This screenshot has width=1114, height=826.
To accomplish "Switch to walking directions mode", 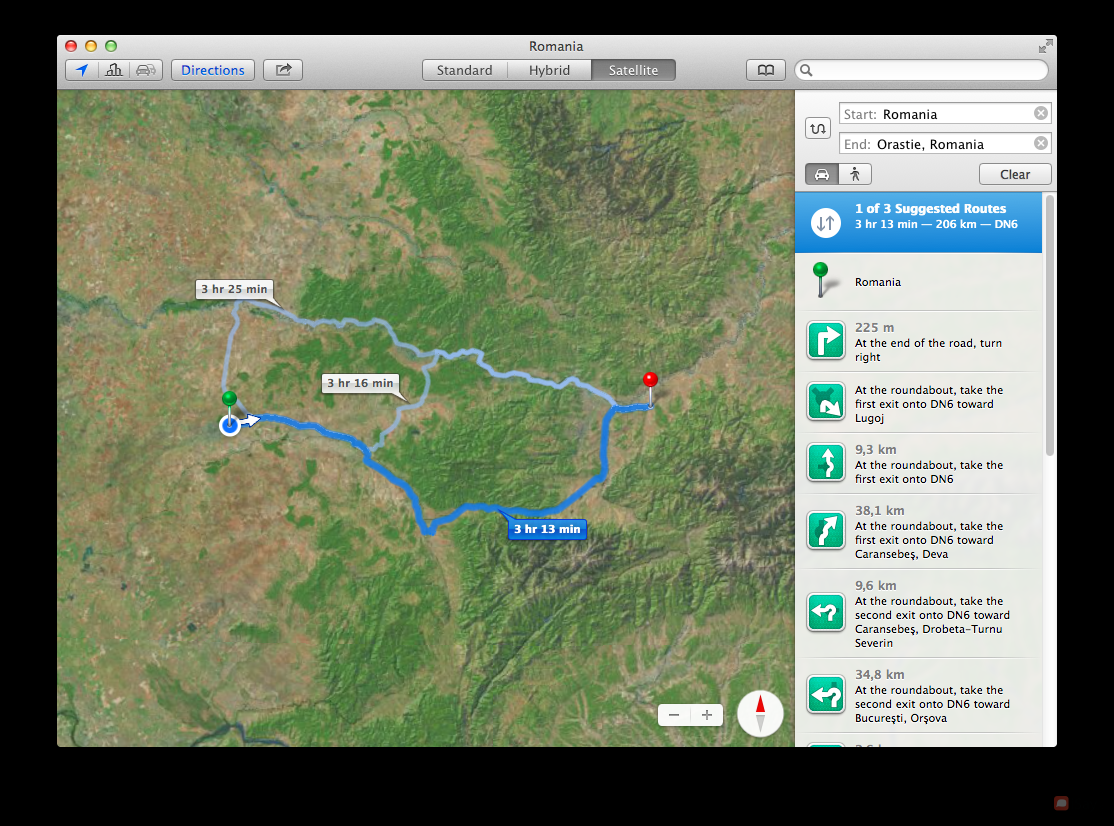I will tap(855, 174).
